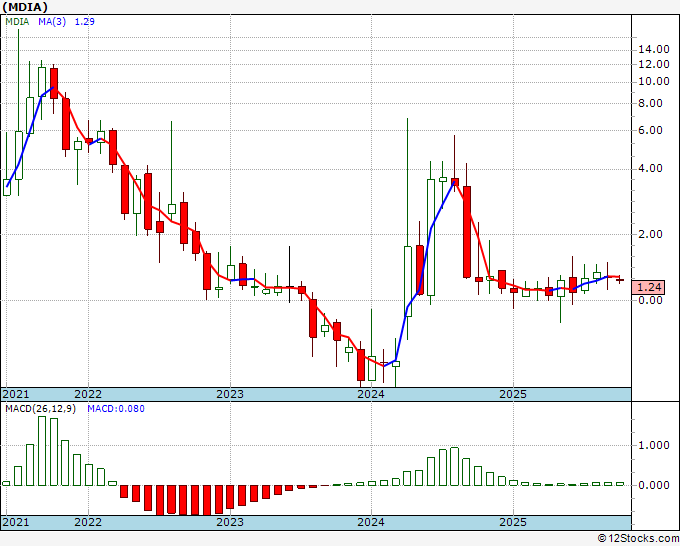Click the red 1.24 current price tag
The image size is (680, 546).
(649, 286)
